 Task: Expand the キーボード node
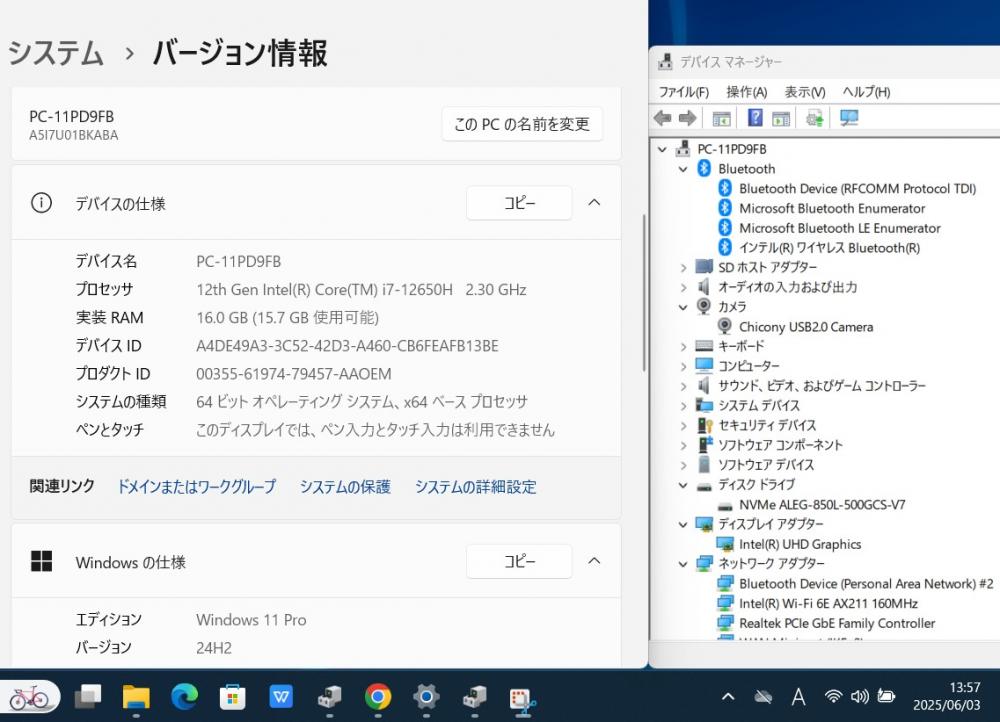(x=683, y=346)
